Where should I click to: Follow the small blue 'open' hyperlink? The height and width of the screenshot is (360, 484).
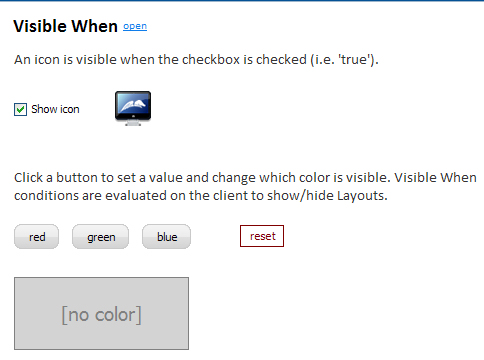(x=135, y=26)
